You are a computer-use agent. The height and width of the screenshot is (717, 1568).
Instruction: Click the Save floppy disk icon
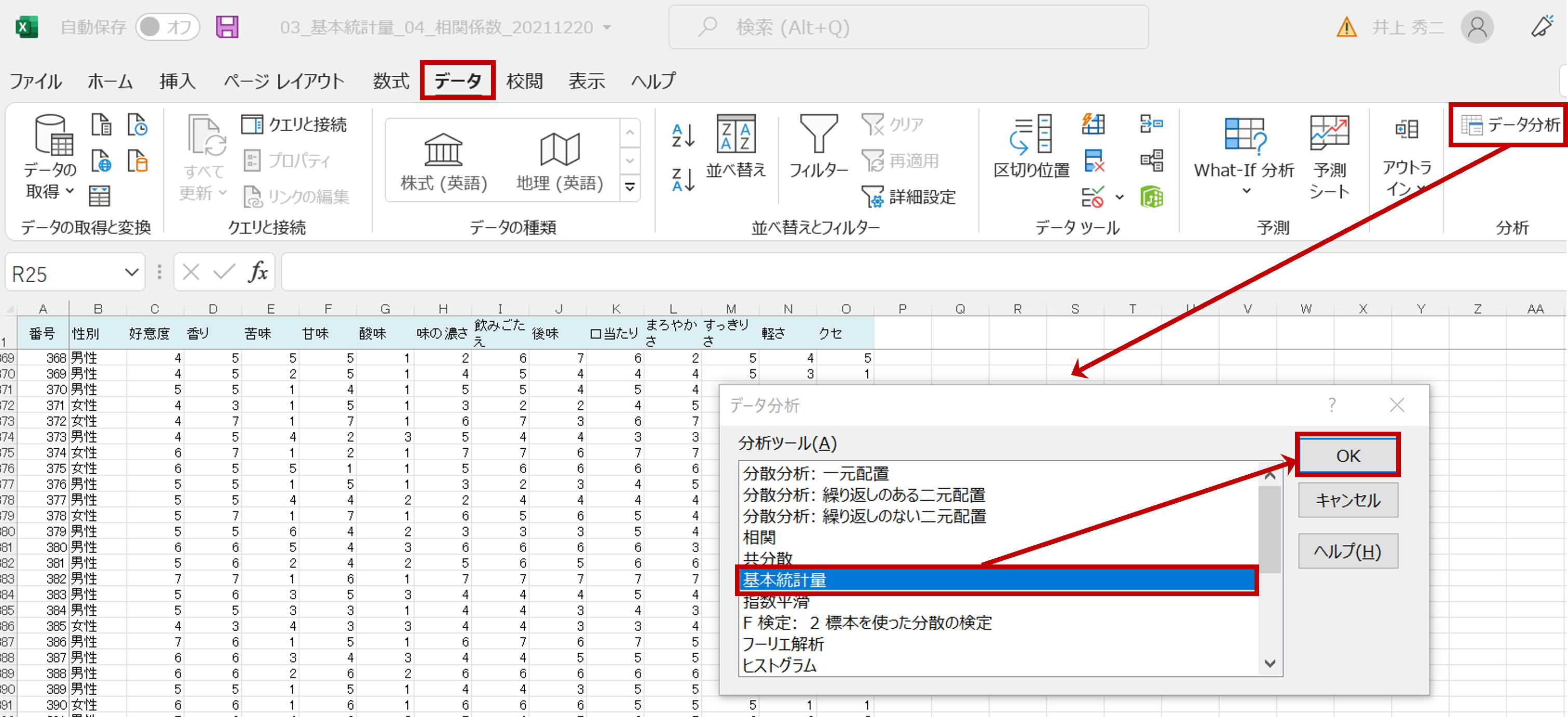pos(226,27)
